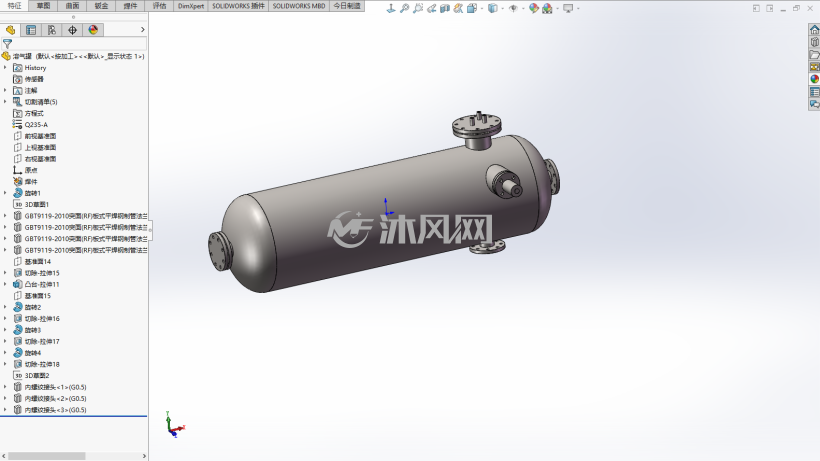The width and height of the screenshot is (820, 461).
Task: Click the filter funnel icon in tree
Action: pos(7,44)
